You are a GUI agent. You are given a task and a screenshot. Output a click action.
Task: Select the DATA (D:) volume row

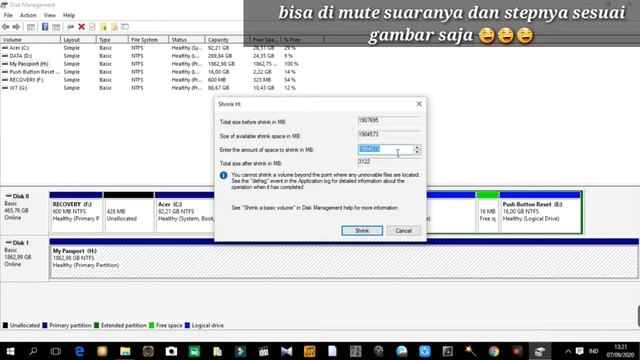(x=150, y=56)
